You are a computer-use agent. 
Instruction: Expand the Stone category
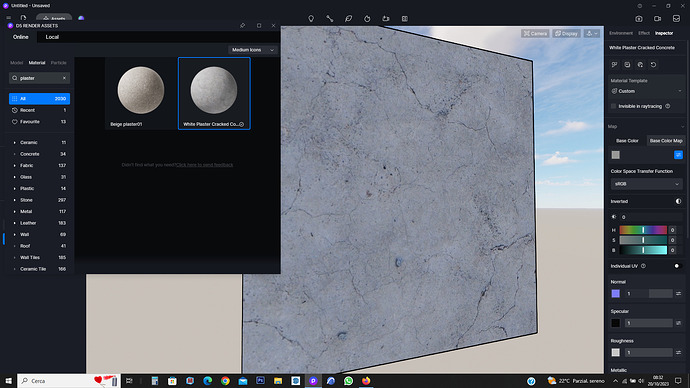tap(15, 200)
